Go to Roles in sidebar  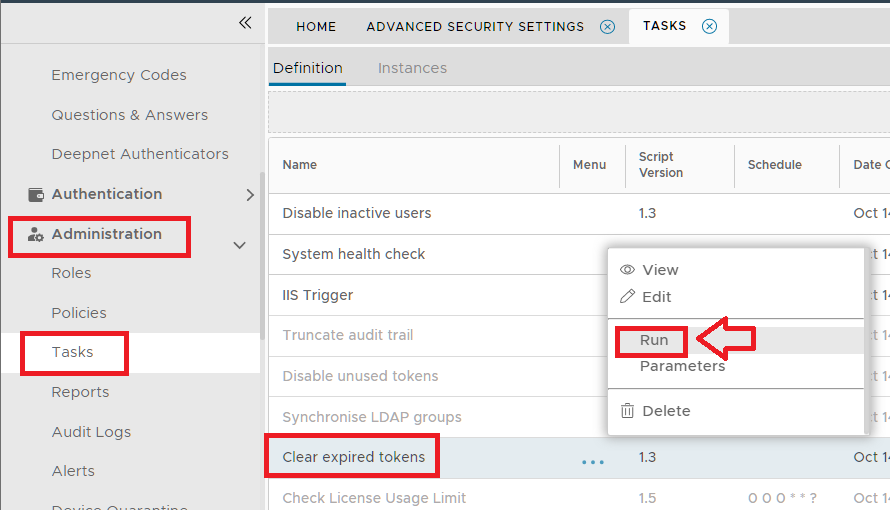click(71, 273)
